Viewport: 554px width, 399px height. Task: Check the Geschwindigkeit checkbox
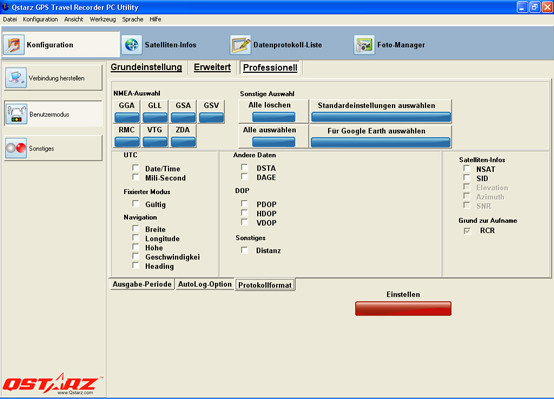tap(136, 256)
